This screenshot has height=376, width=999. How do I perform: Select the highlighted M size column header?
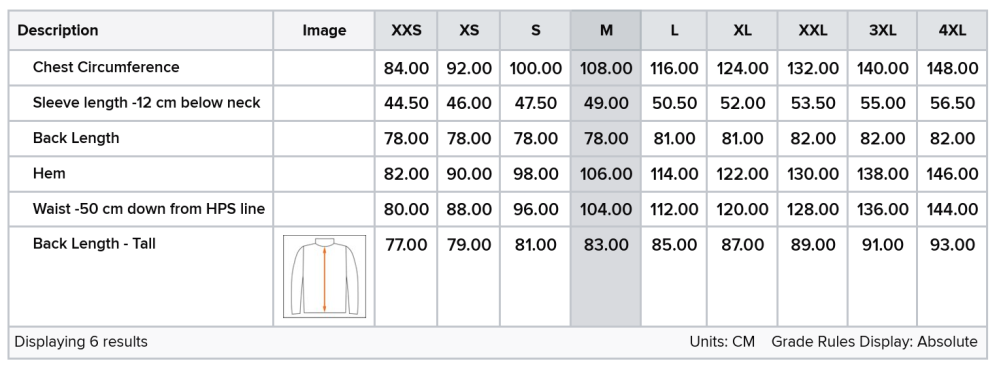pos(606,31)
